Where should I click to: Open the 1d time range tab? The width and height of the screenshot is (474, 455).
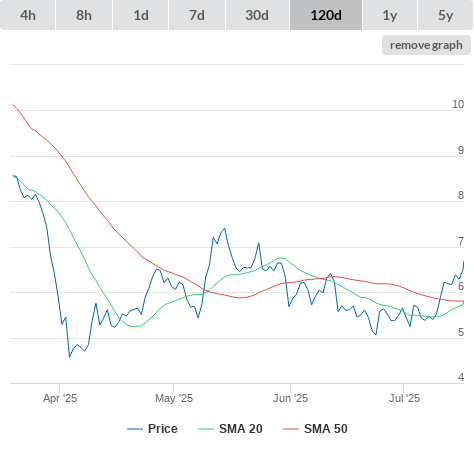pos(141,15)
